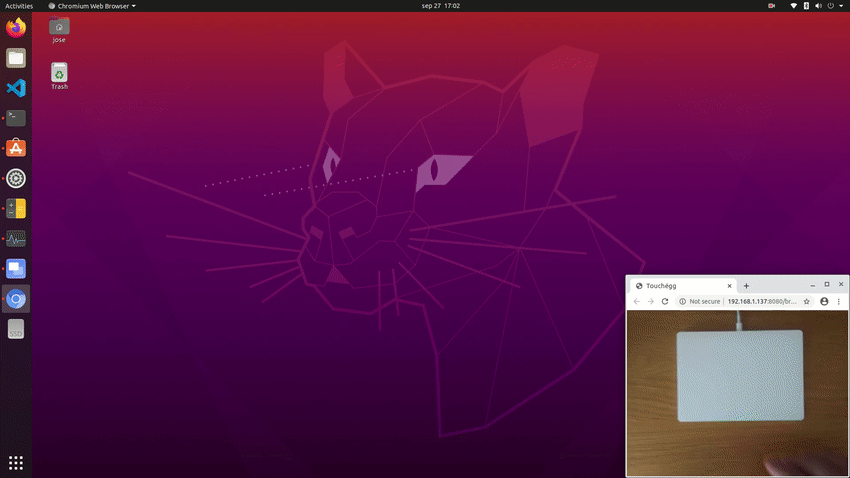Go back in the Chromium window

pos(636,301)
